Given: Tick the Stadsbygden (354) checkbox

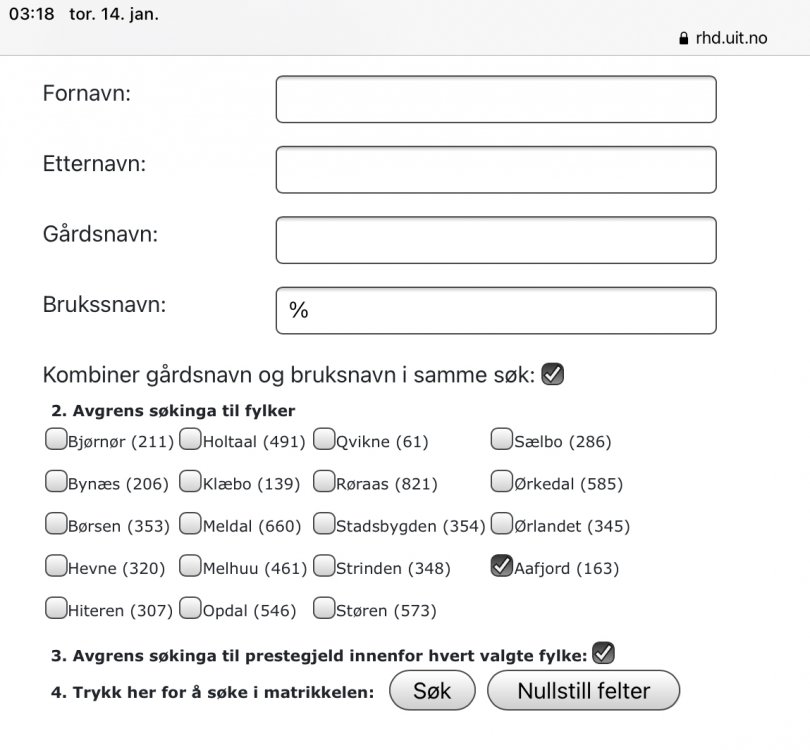Looking at the screenshot, I should (x=324, y=524).
